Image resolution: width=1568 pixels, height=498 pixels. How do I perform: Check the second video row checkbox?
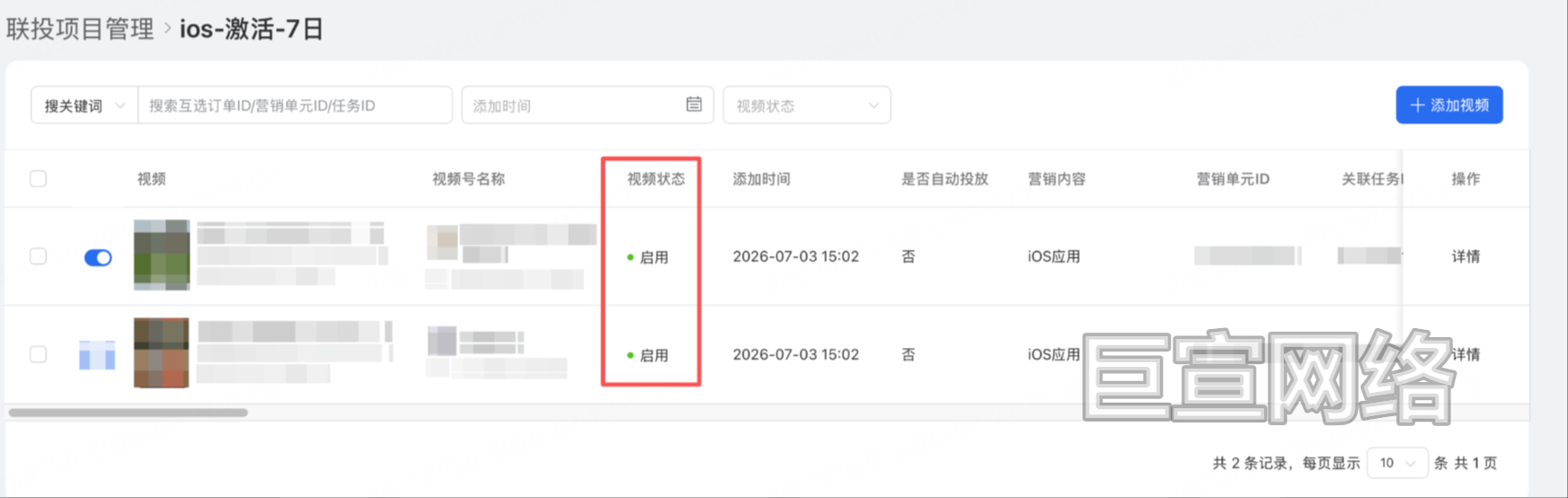click(38, 354)
